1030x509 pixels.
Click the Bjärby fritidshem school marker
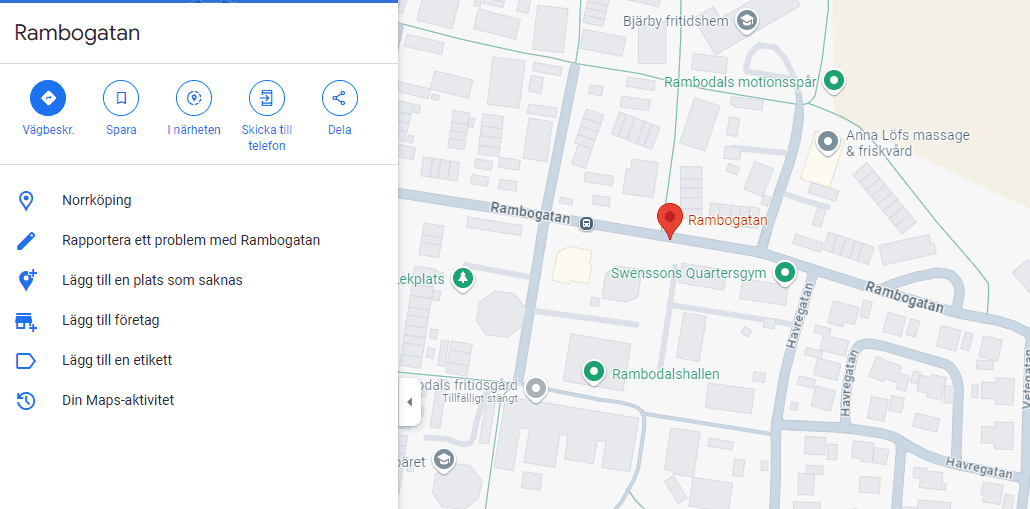746,20
